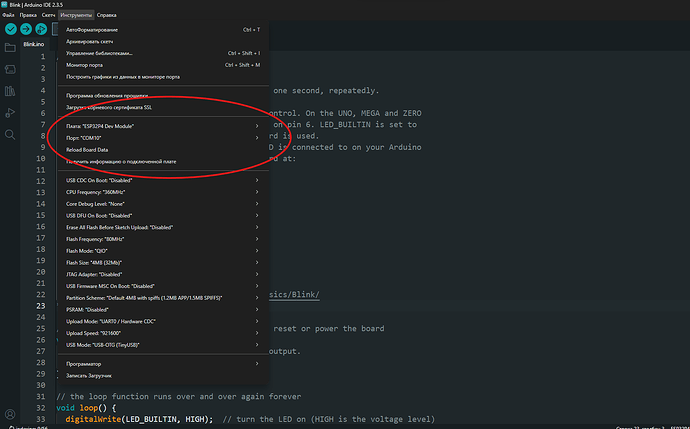The width and height of the screenshot is (690, 429).
Task: Open the Debug panel from the sidebar
Action: [x=10, y=113]
